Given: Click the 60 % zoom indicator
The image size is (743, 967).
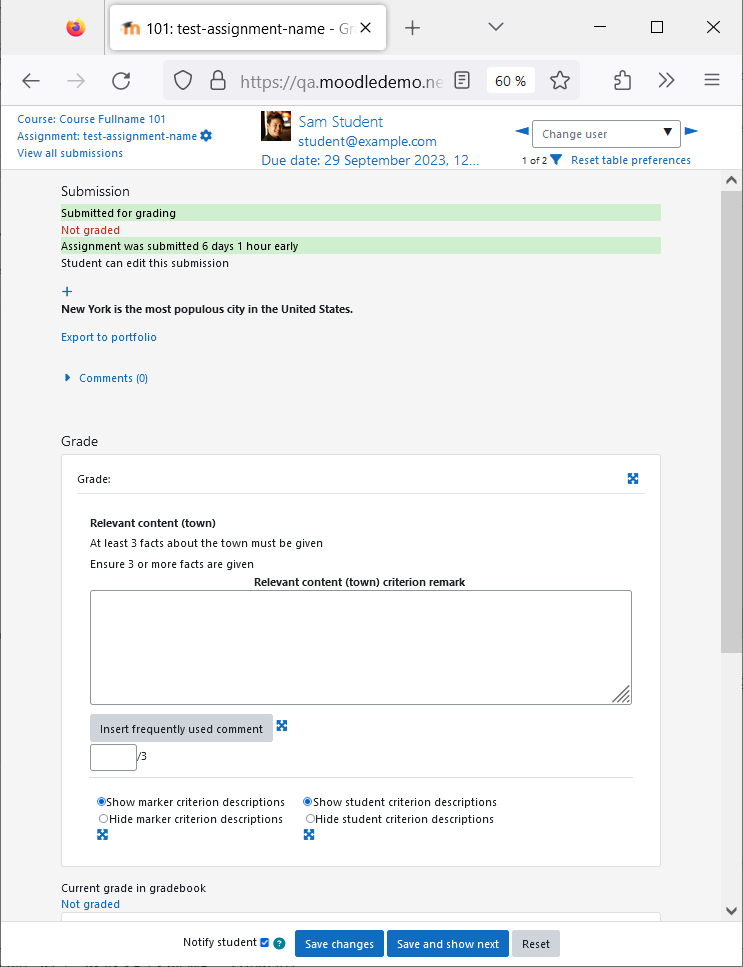Looking at the screenshot, I should pyautogui.click(x=511, y=81).
